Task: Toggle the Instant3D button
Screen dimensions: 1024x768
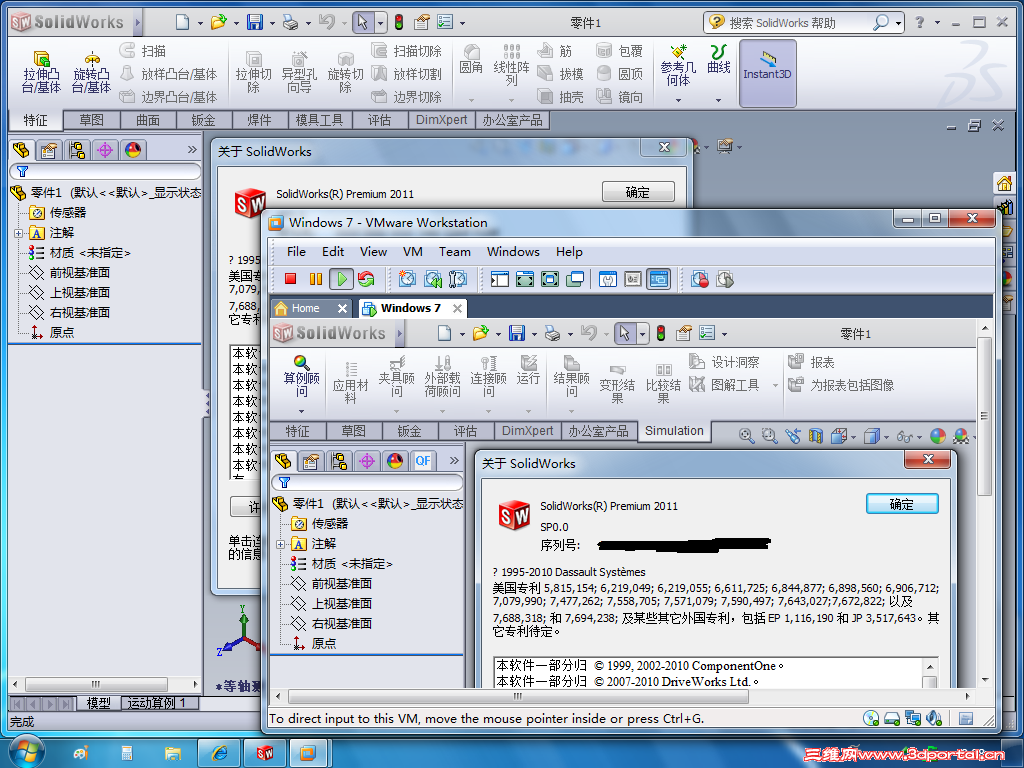Action: pyautogui.click(x=767, y=72)
